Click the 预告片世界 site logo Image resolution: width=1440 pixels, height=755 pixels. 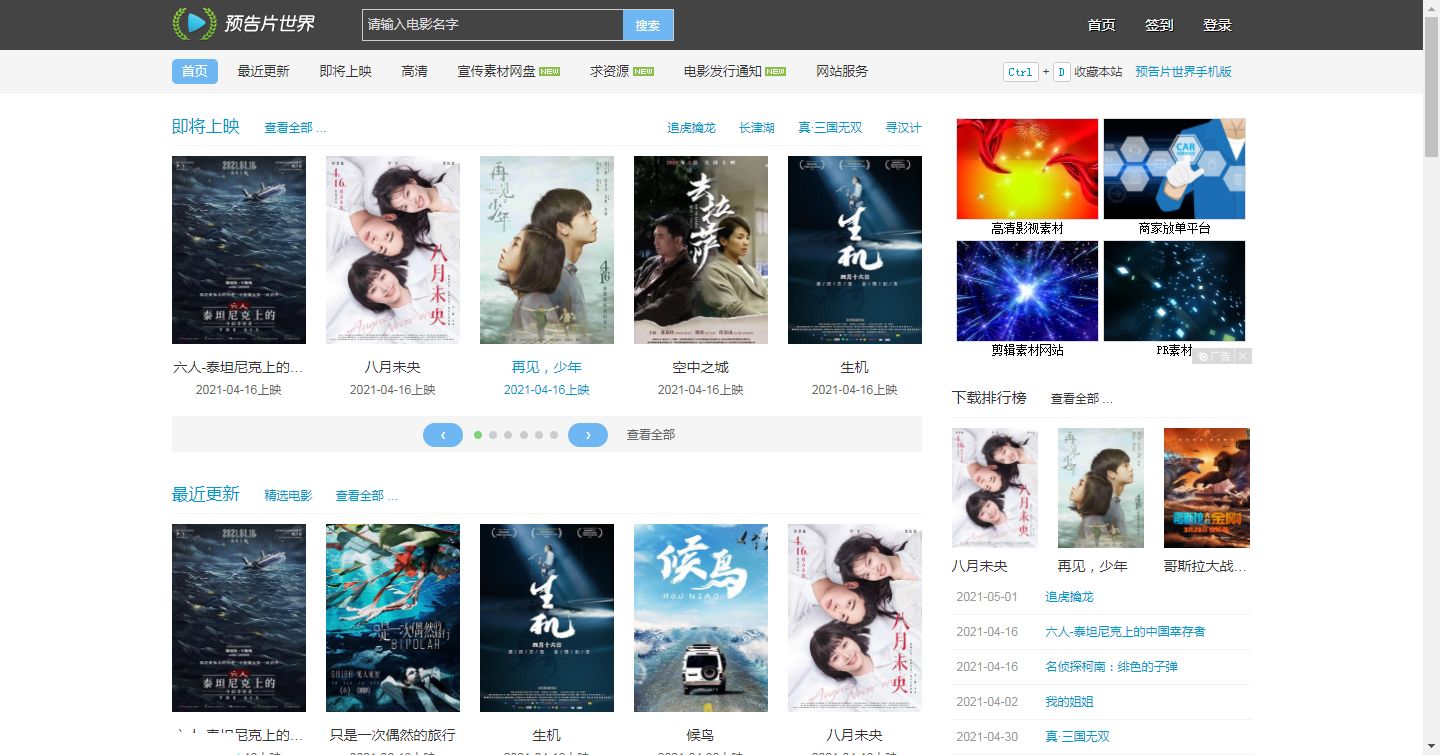244,23
